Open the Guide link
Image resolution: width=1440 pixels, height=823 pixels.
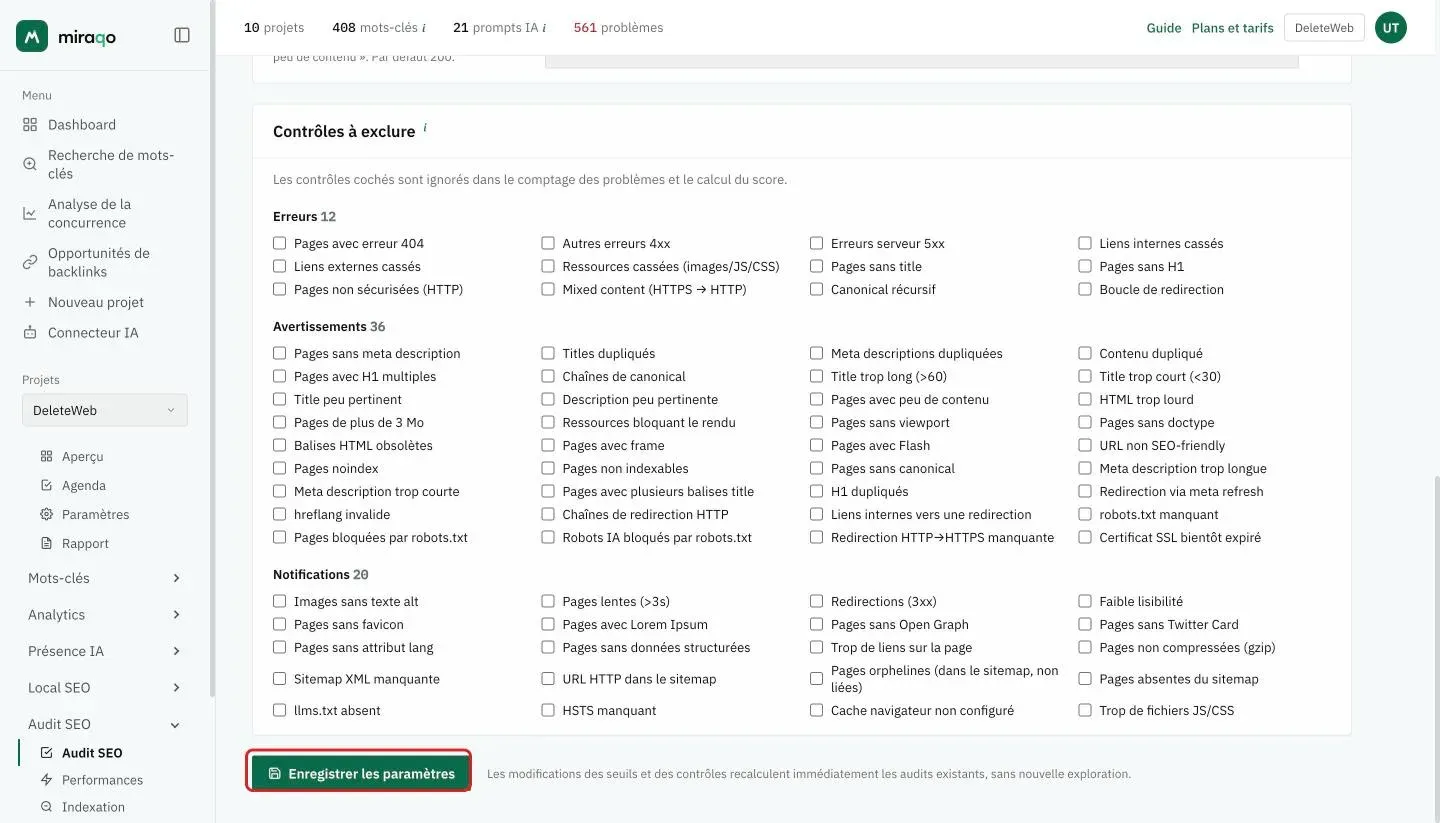(x=1164, y=28)
